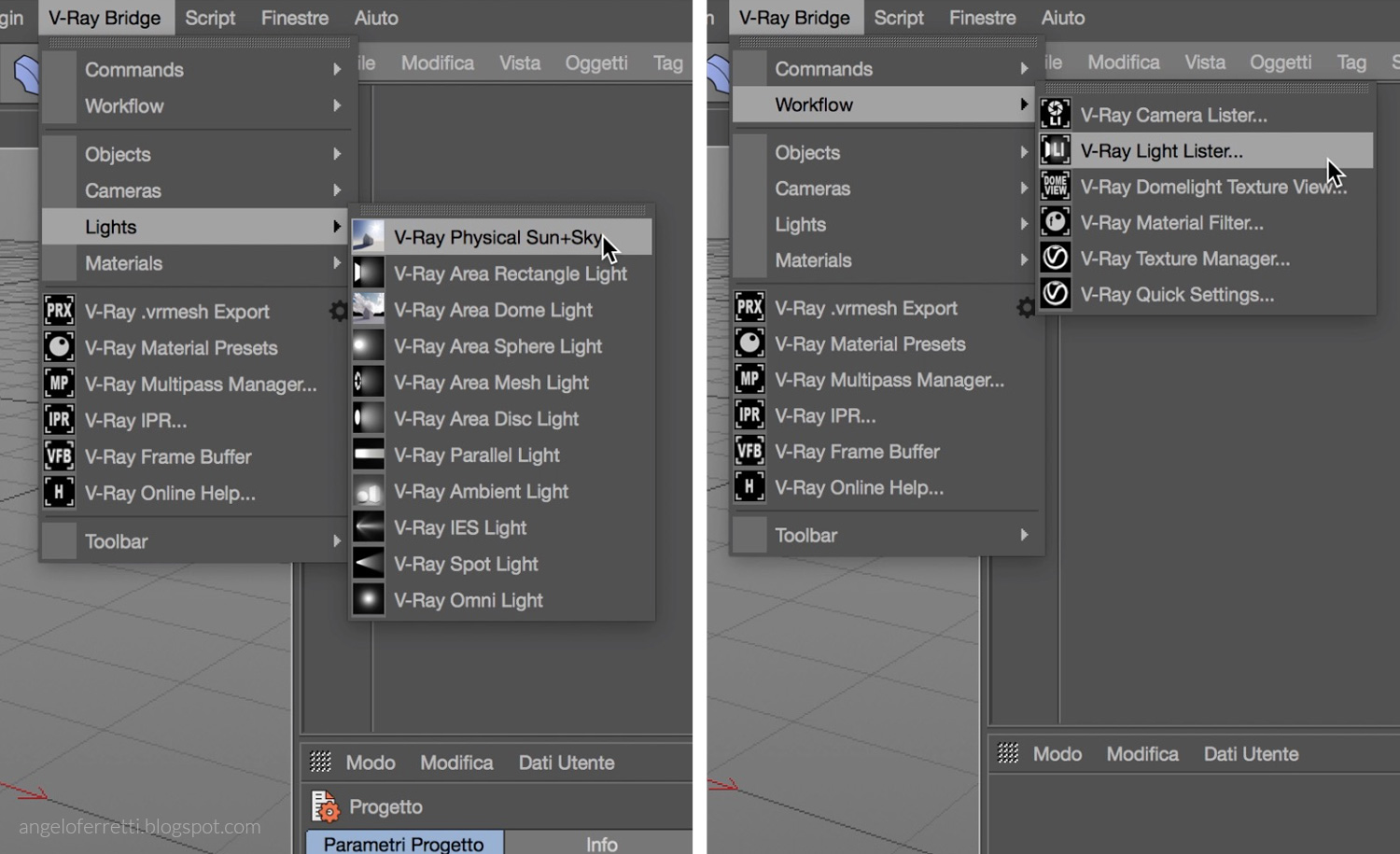1400x854 pixels.
Task: Choose V-Ray Area Rectangle Light
Action: point(501,273)
